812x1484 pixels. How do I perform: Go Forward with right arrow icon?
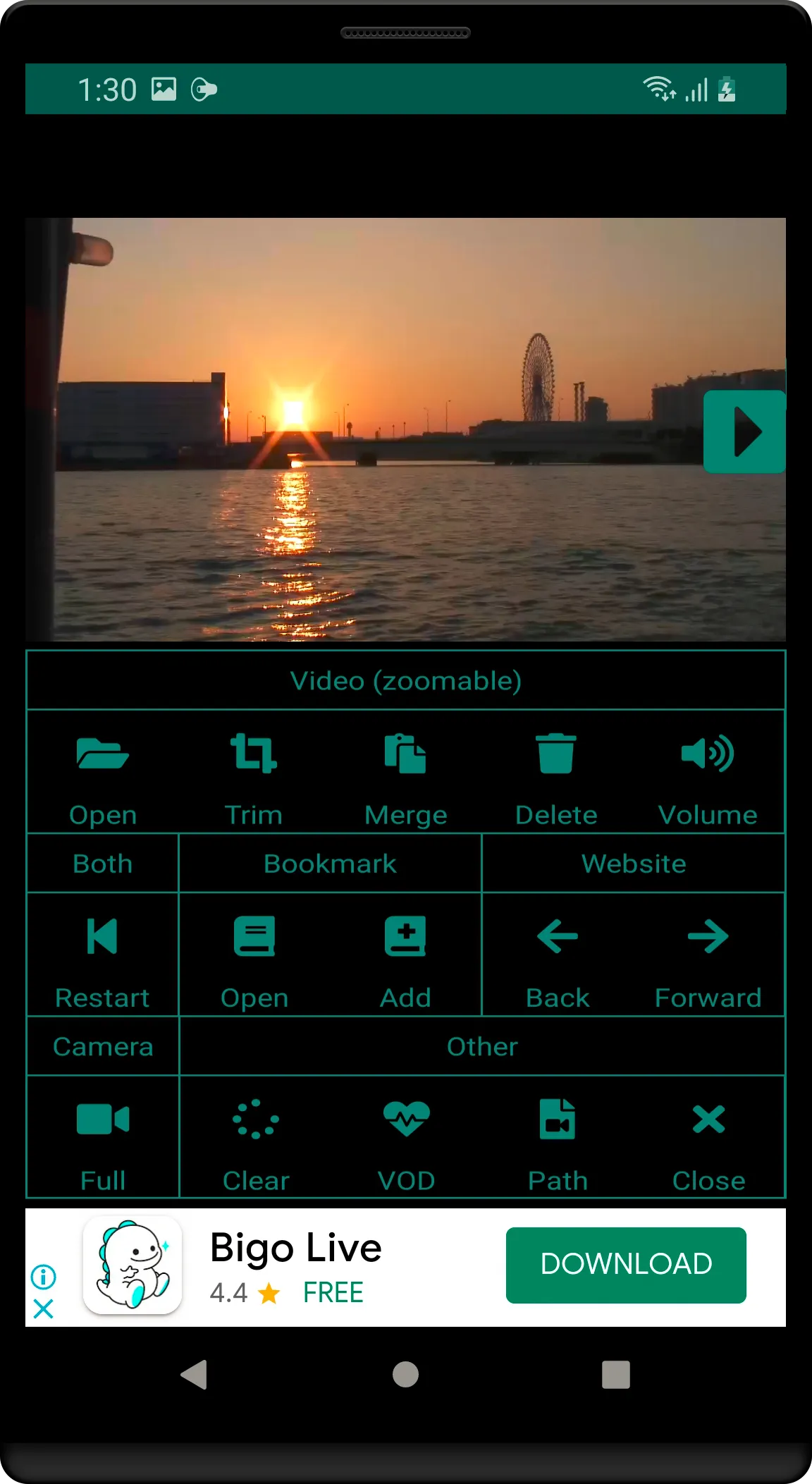[x=708, y=936]
